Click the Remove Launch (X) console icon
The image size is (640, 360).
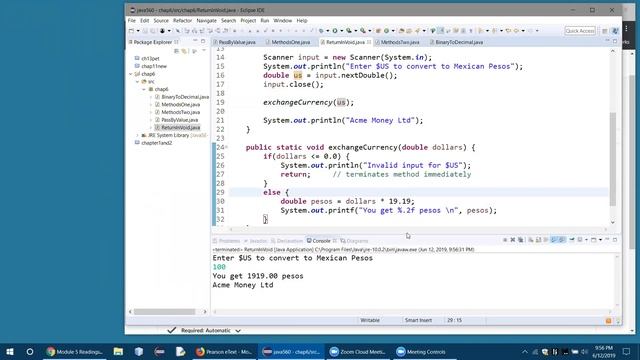tap(513, 240)
